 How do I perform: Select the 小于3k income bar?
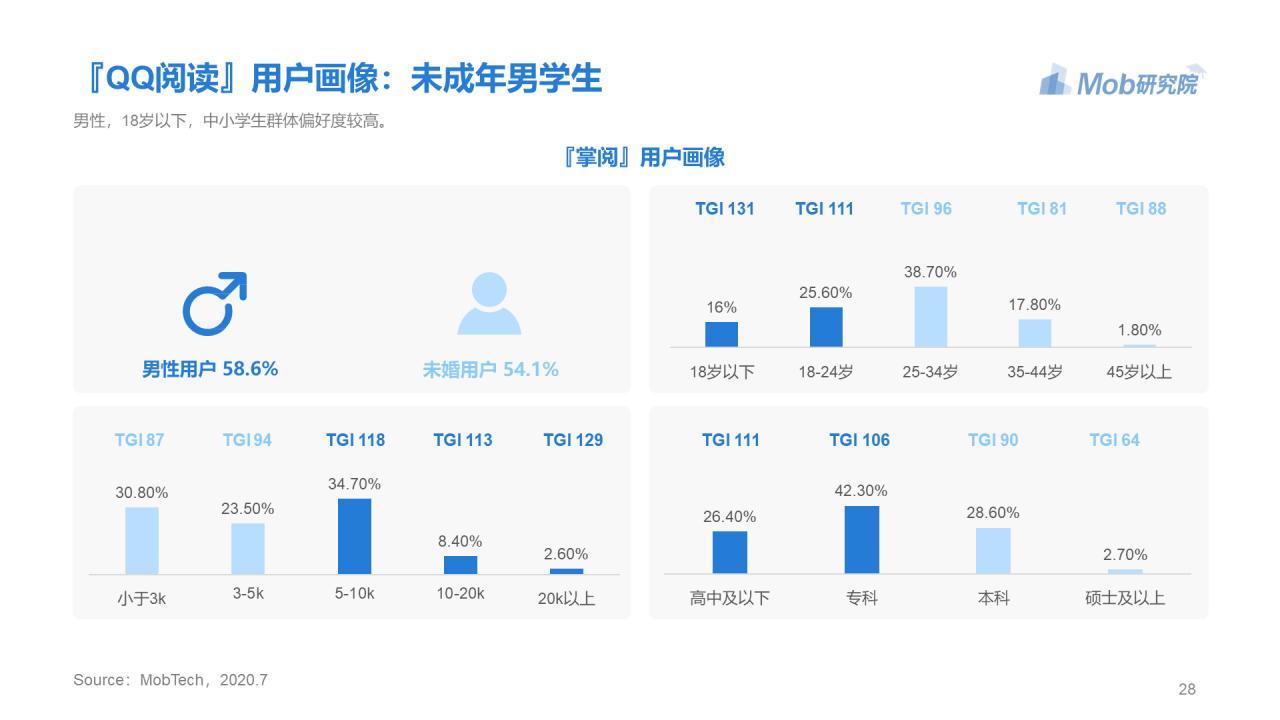142,540
